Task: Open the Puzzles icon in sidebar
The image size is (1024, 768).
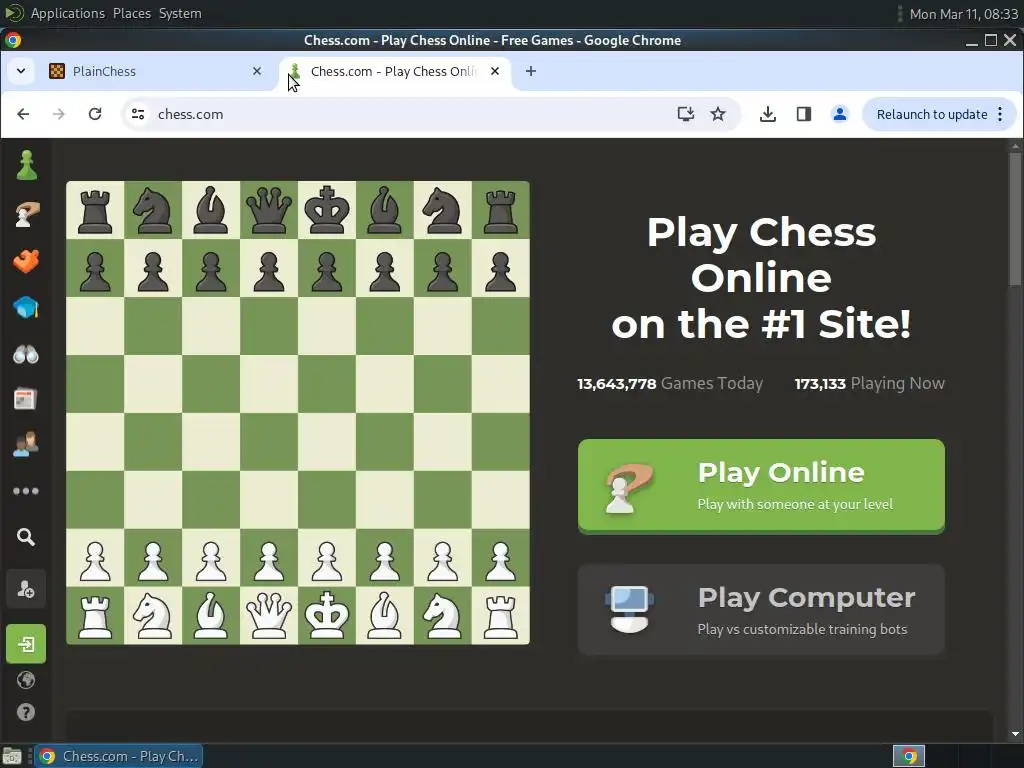Action: [x=26, y=261]
